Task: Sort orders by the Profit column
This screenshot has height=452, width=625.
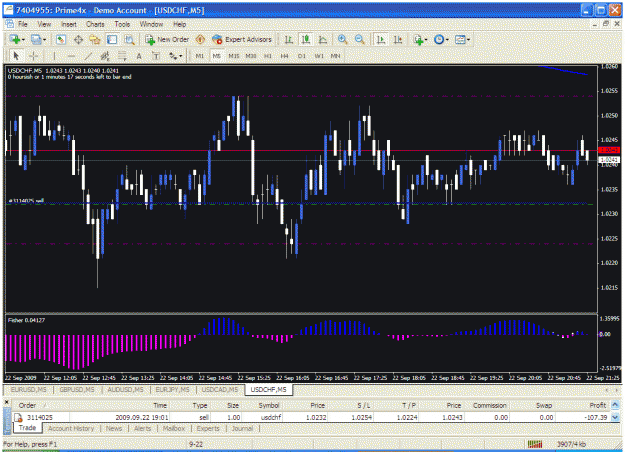Action: pyautogui.click(x=597, y=405)
